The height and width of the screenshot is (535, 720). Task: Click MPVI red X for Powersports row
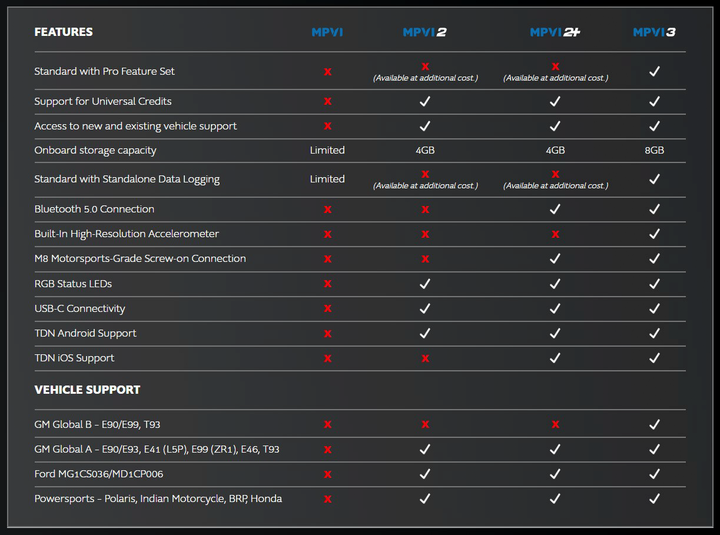pos(327,499)
